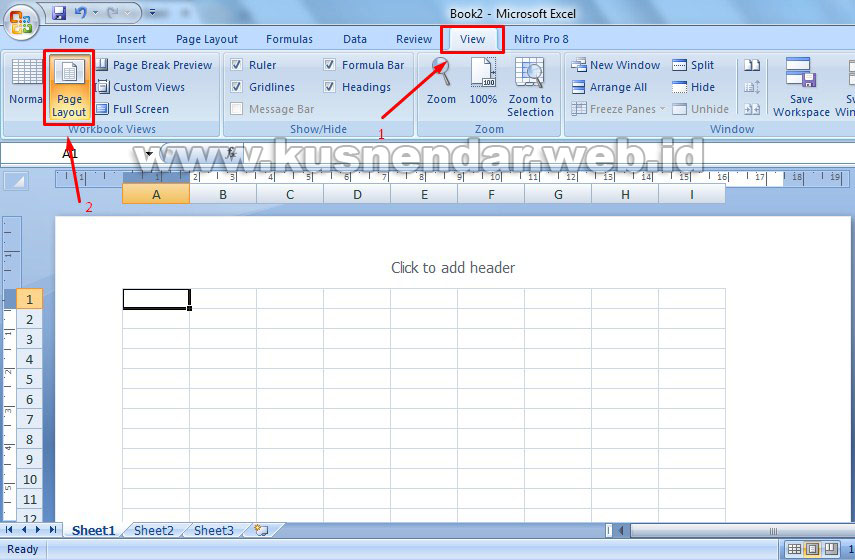This screenshot has height=560, width=855.
Task: Switch to Sheet2 tab
Action: tap(154, 531)
